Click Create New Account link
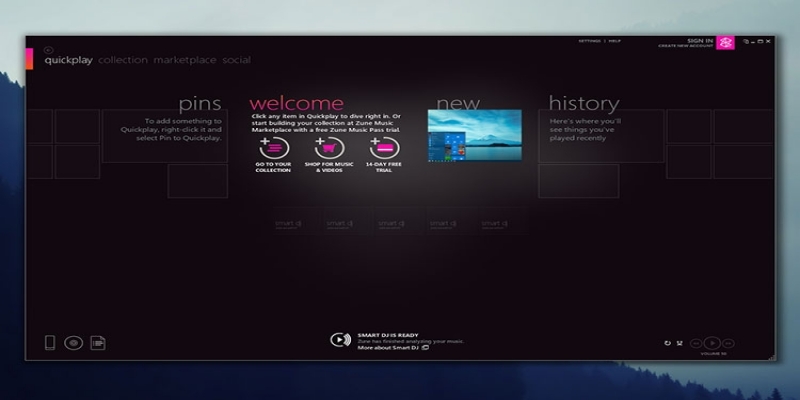This screenshot has width=800, height=400. pyautogui.click(x=685, y=46)
